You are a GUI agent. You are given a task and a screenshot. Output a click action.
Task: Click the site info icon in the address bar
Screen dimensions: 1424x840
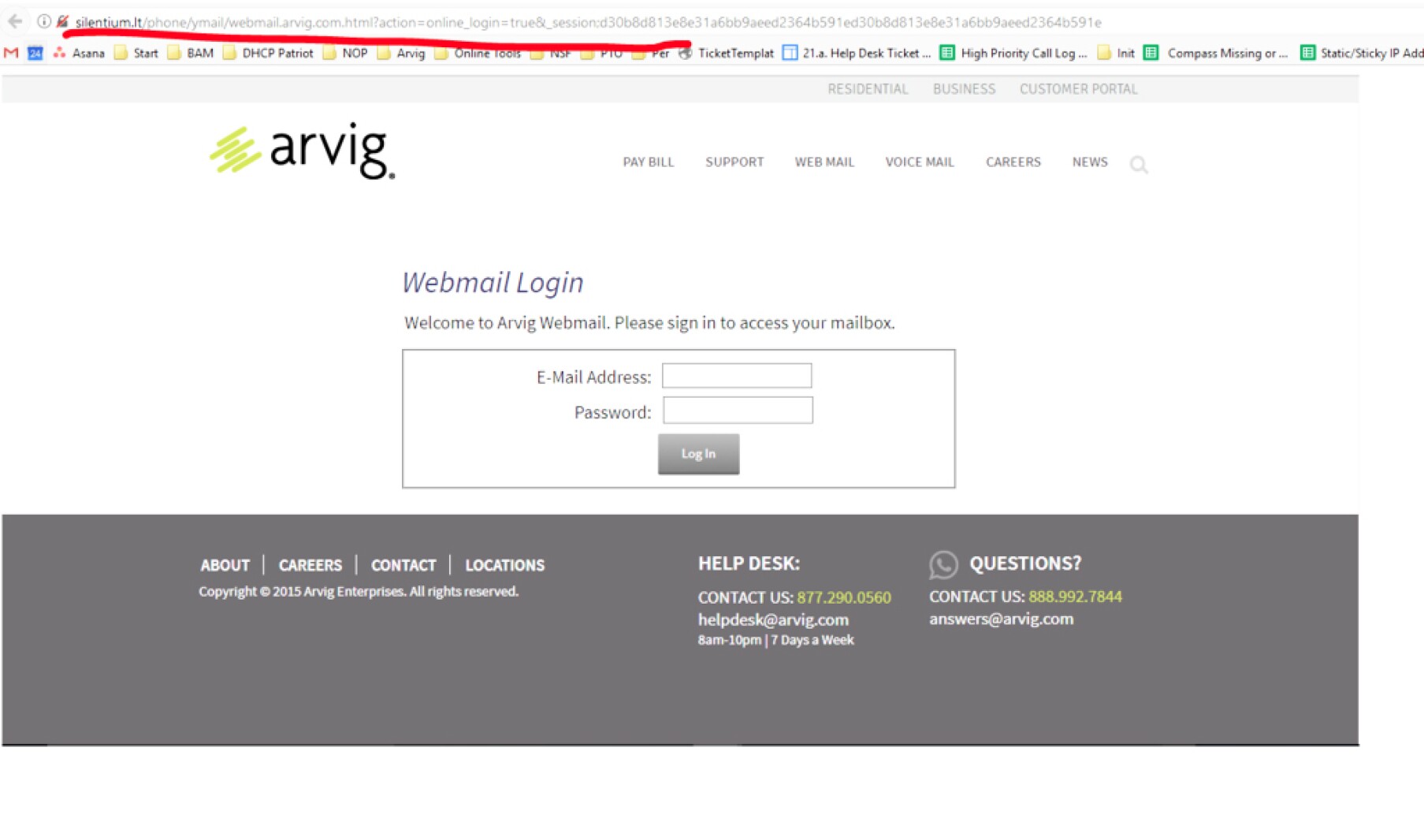(x=43, y=21)
